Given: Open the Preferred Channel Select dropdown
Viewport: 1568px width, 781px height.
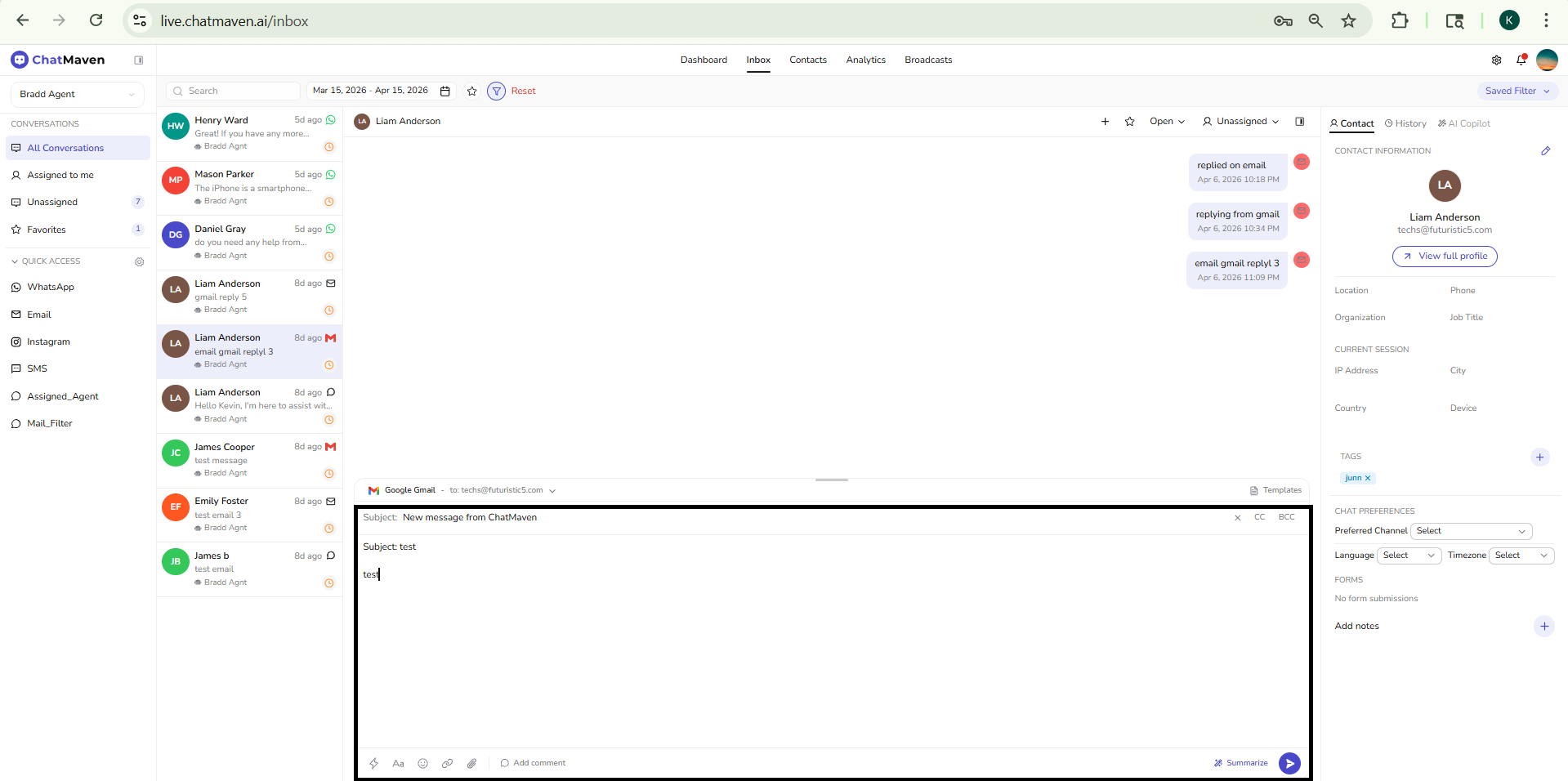Looking at the screenshot, I should pyautogui.click(x=1471, y=531).
